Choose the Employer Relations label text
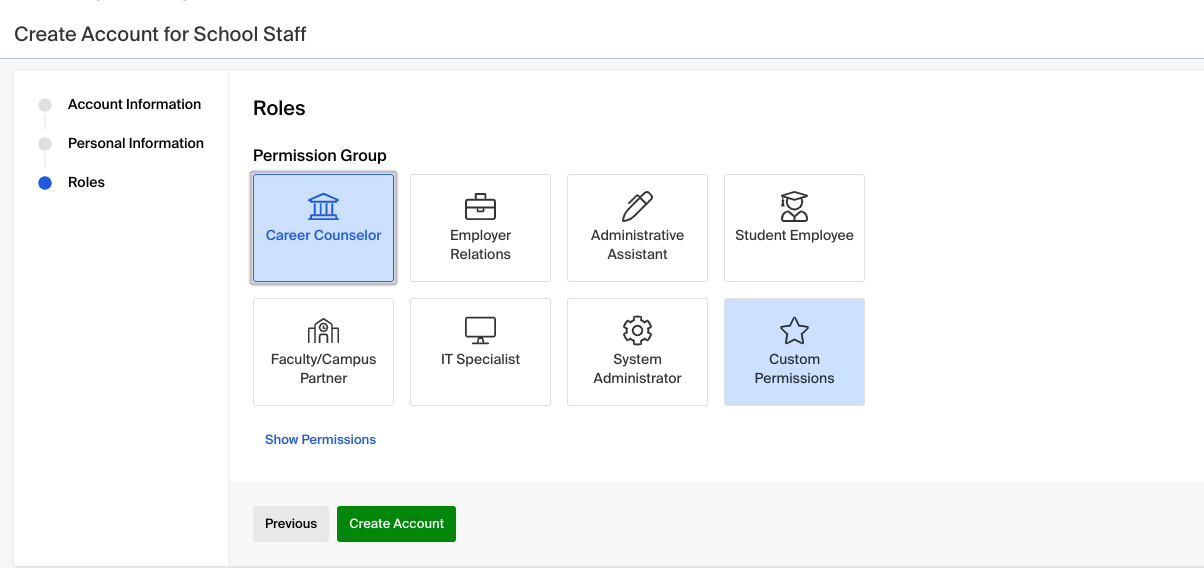Image resolution: width=1204 pixels, height=568 pixels. [480, 245]
